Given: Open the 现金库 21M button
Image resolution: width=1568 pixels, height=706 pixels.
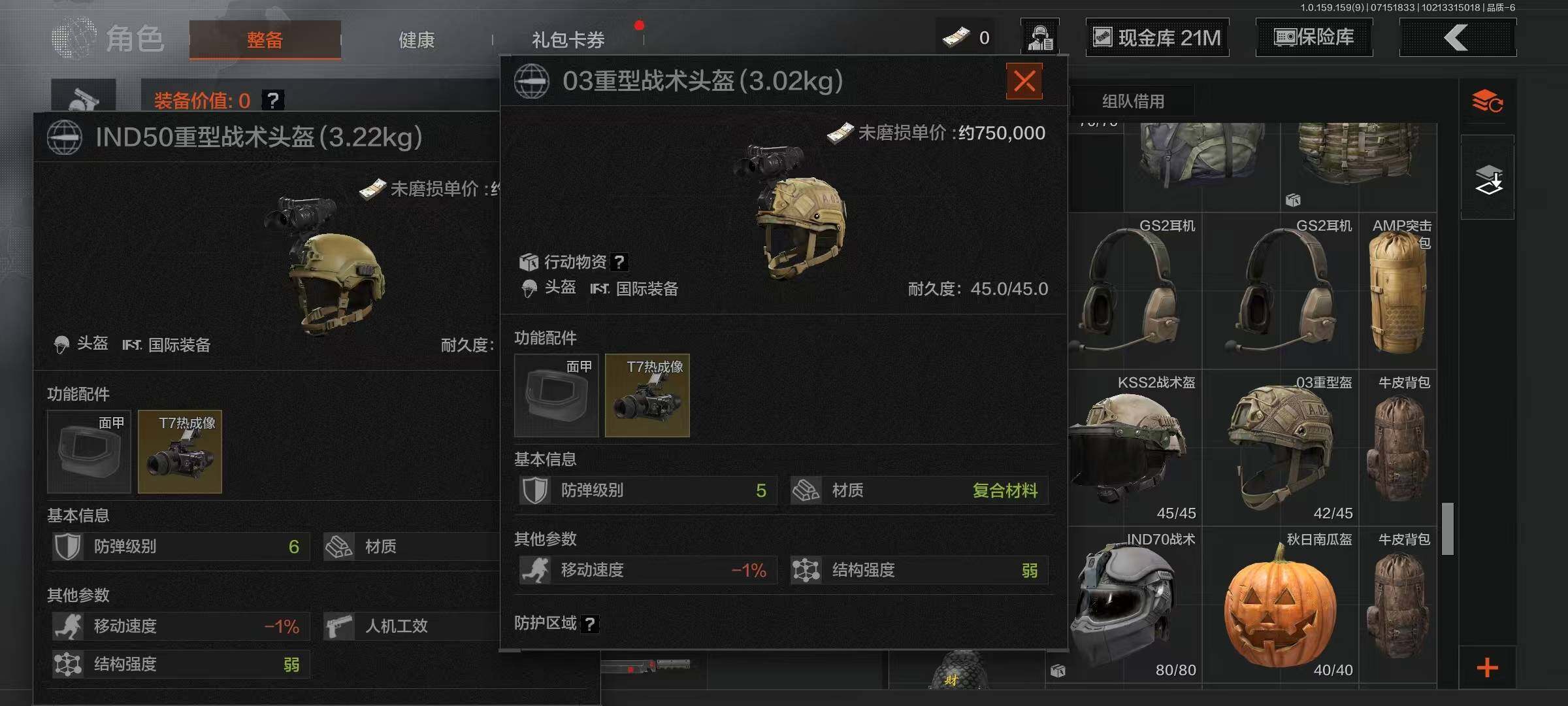Looking at the screenshot, I should click(1157, 37).
